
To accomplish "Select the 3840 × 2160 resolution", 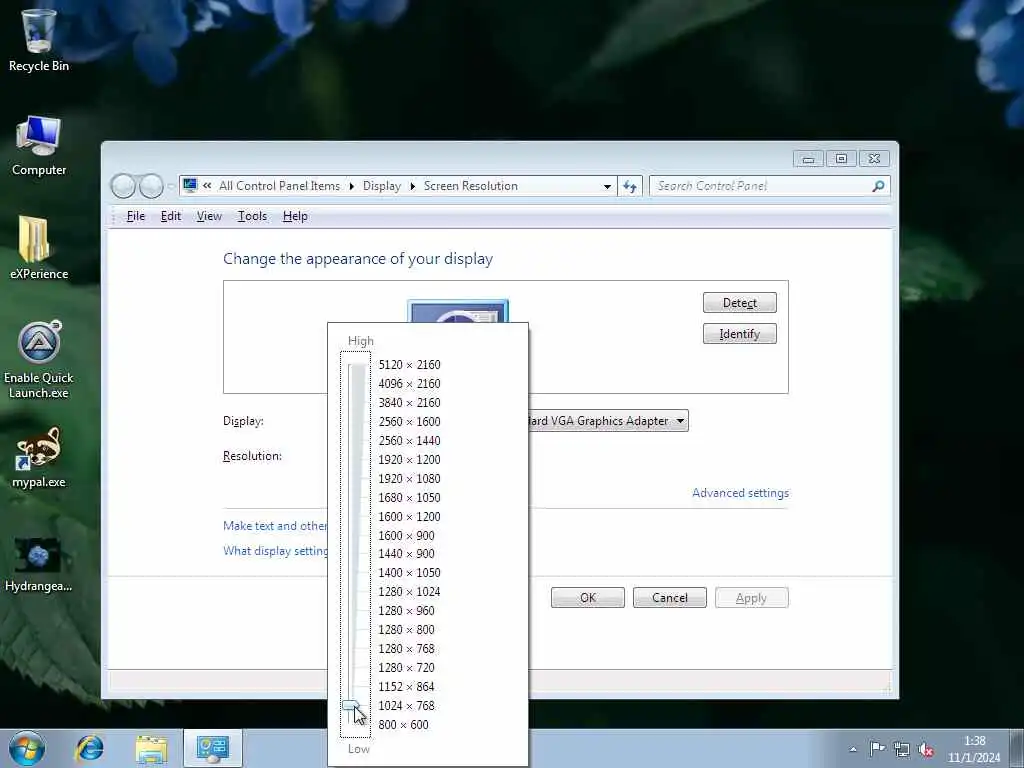I will (409, 402).
